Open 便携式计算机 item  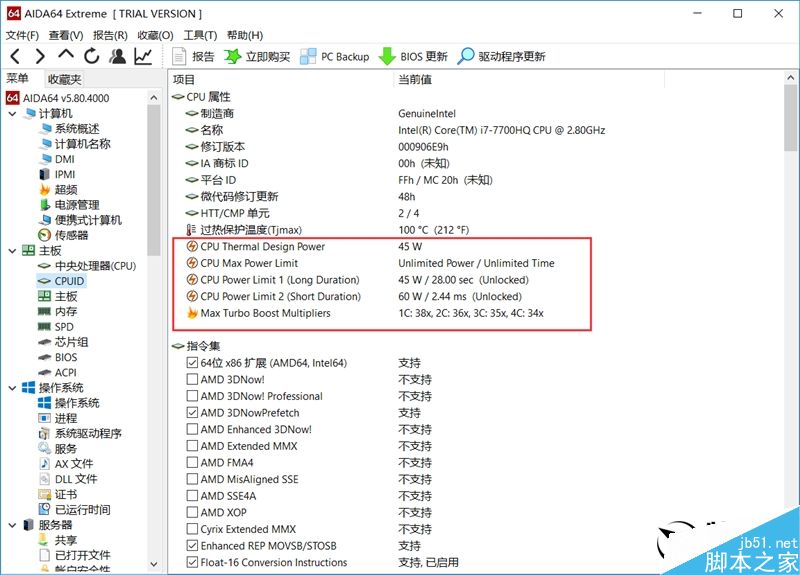coord(81,220)
